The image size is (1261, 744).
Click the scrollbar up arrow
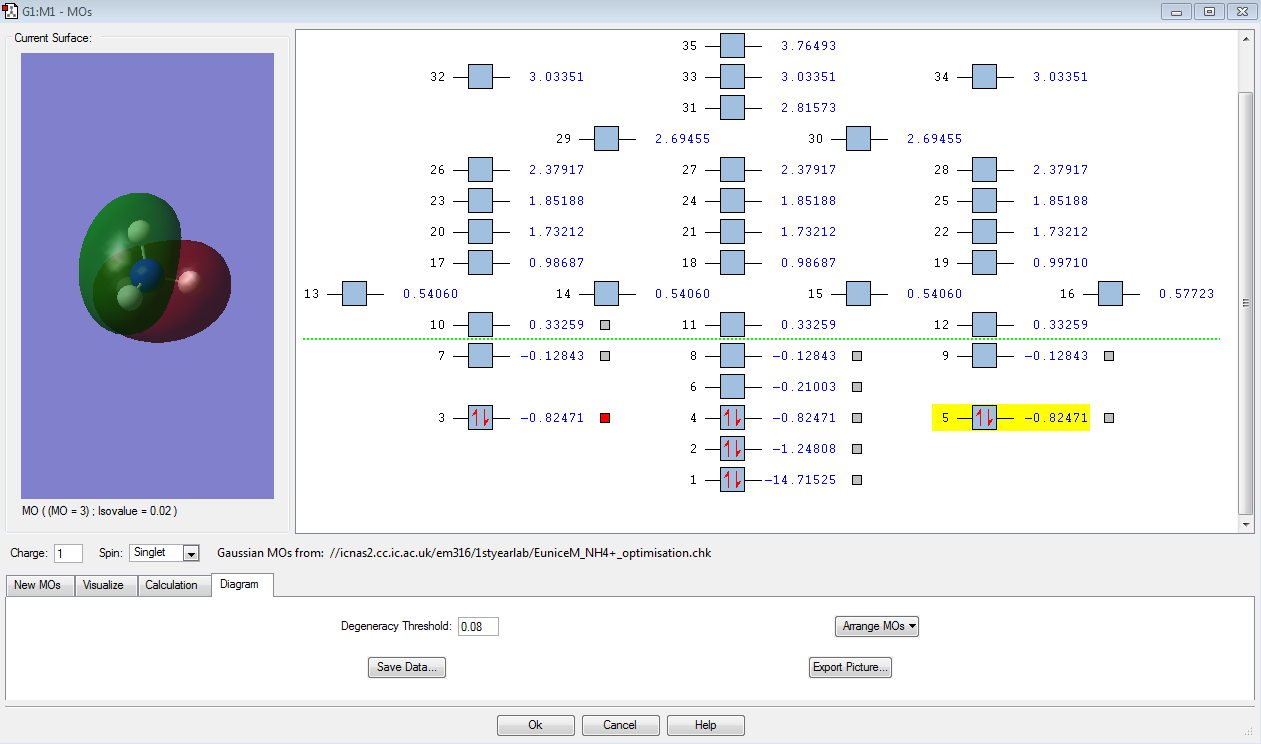pyautogui.click(x=1245, y=39)
